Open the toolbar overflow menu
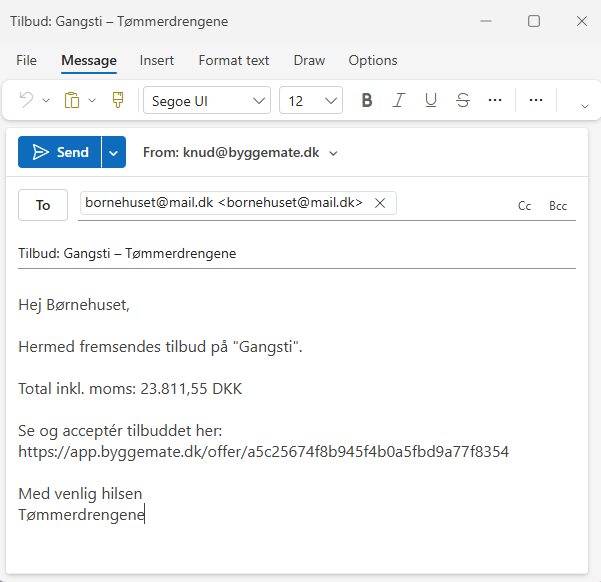The image size is (601, 582). click(x=536, y=100)
